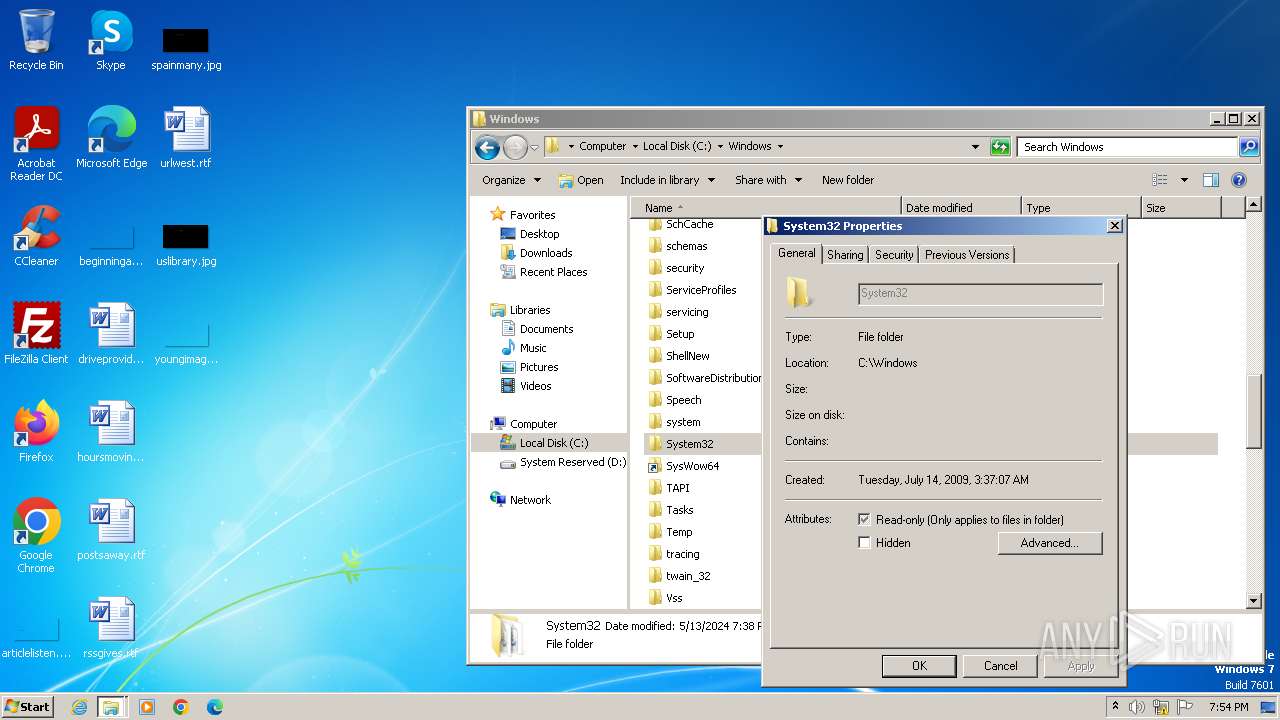Toggle the preview pane icon

(1210, 180)
